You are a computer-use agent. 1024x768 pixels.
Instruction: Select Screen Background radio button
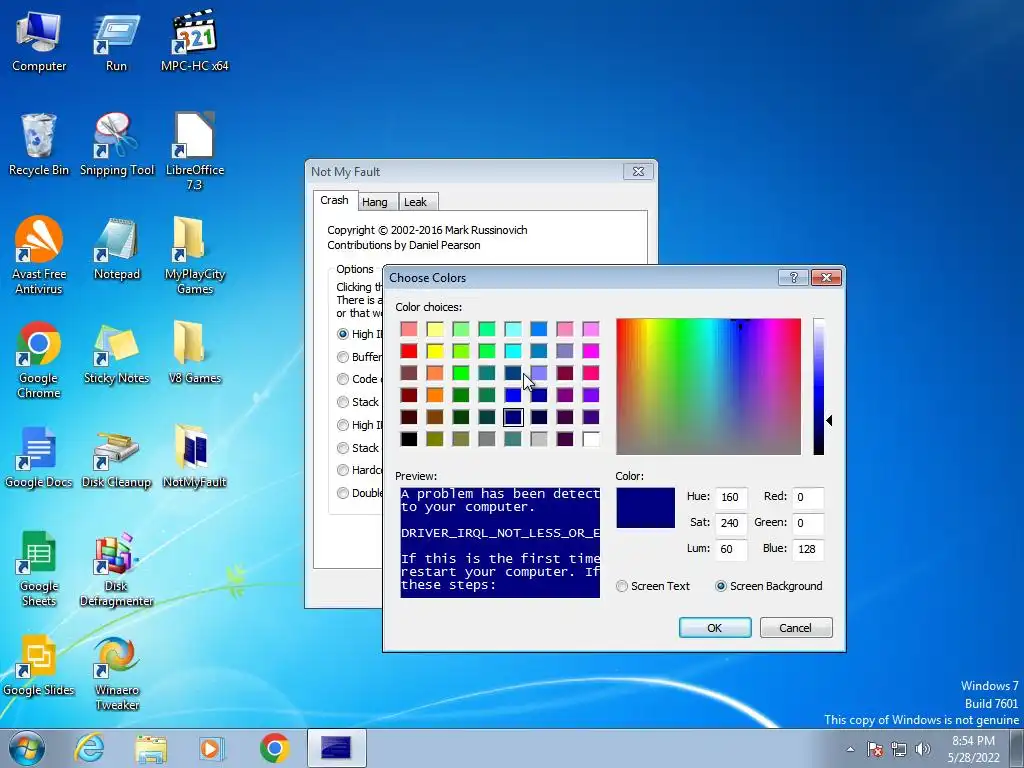coord(769,586)
